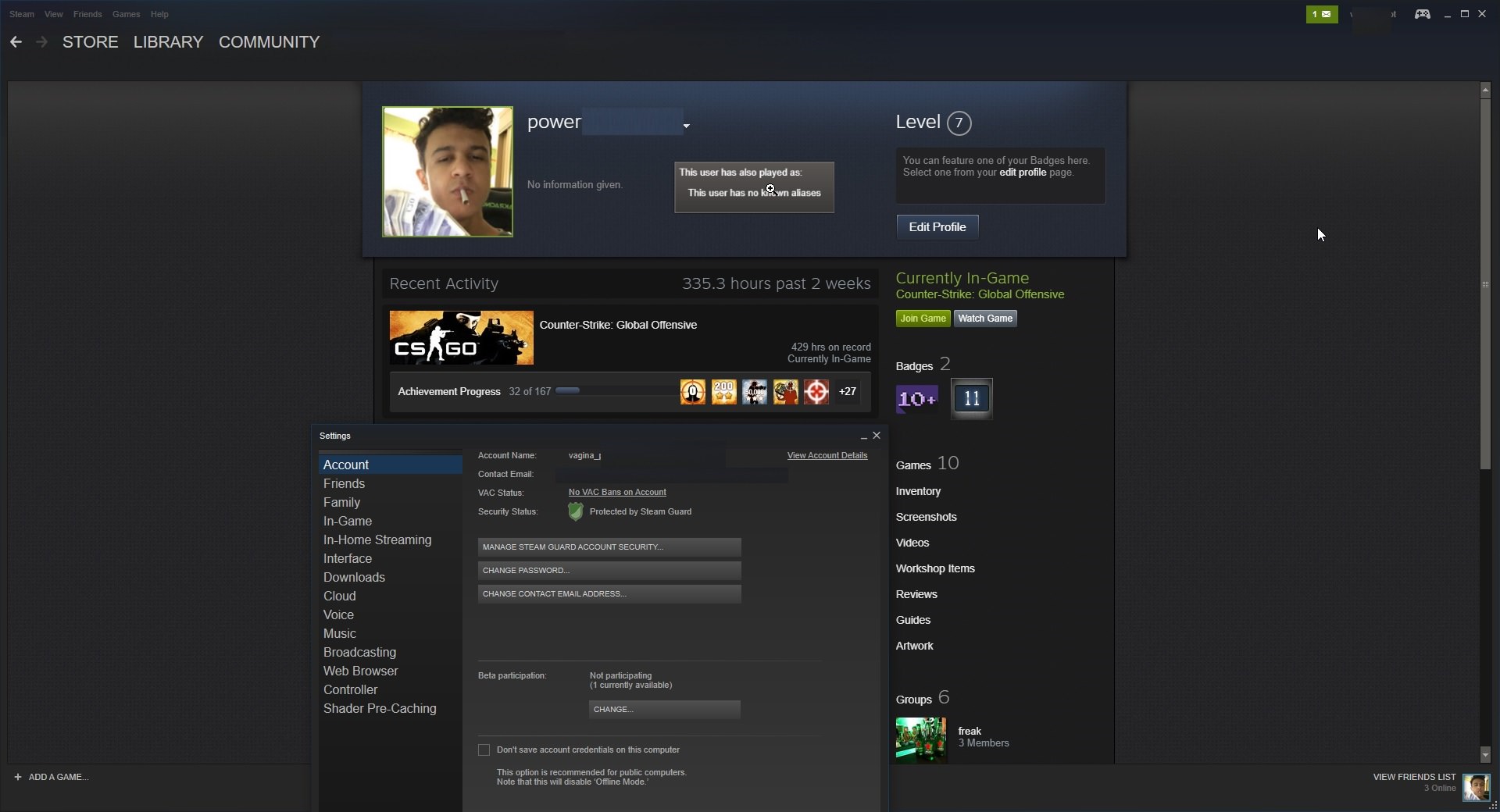The height and width of the screenshot is (812, 1500).
Task: Click Manage Steam Guard Account Security
Action: tap(609, 547)
